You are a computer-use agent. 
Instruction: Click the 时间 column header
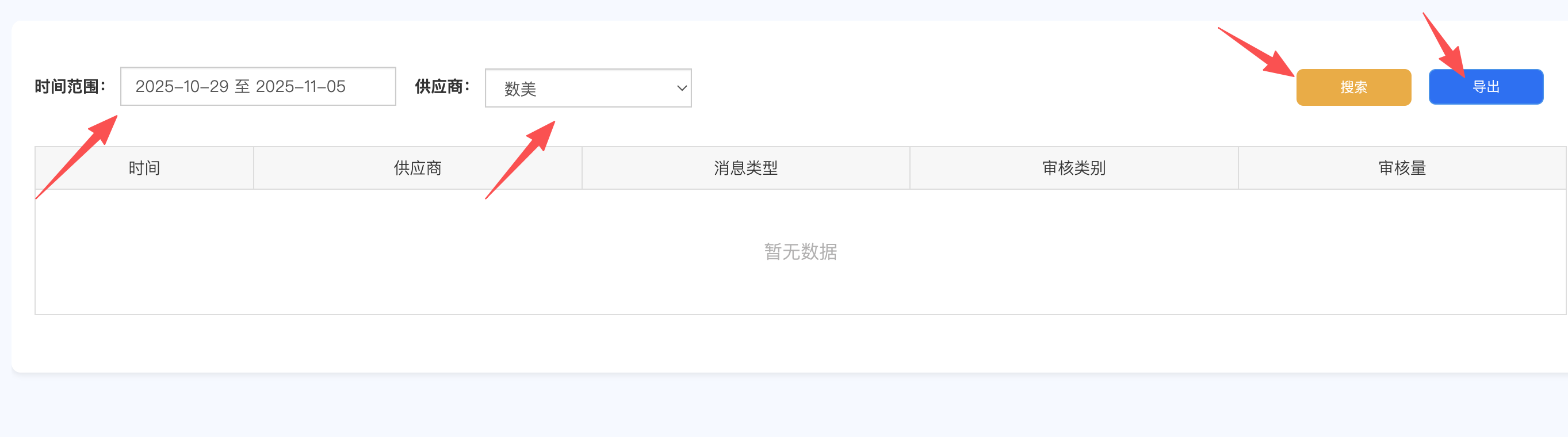(144, 168)
